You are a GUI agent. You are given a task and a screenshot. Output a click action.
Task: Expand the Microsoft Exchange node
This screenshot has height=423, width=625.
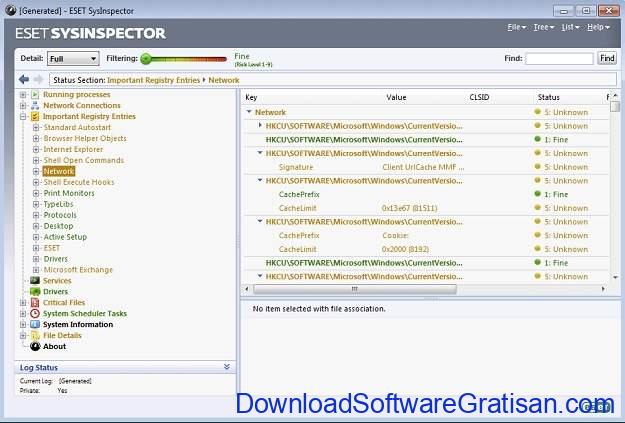(x=36, y=270)
